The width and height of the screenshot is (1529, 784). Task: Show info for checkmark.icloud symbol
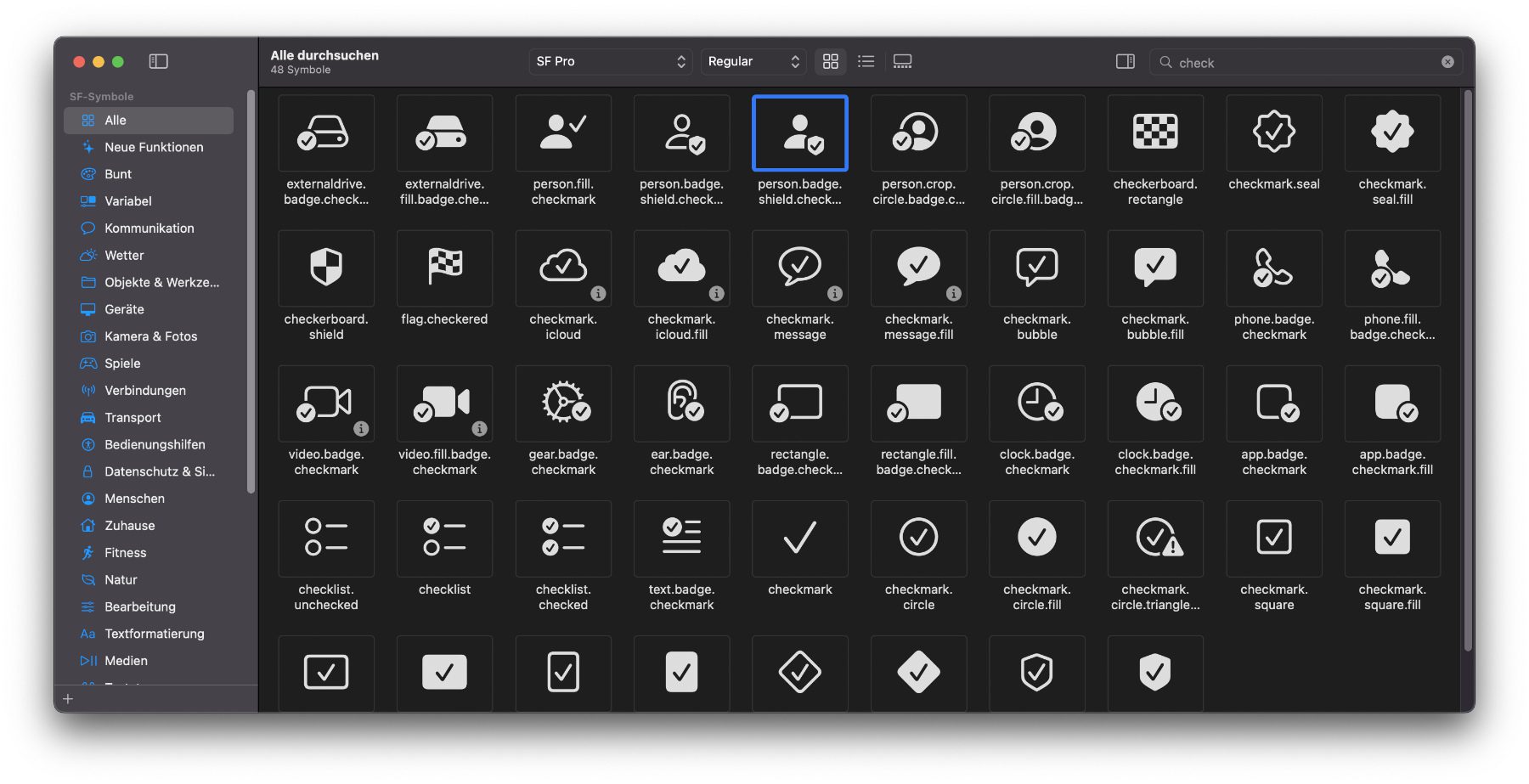point(599,294)
